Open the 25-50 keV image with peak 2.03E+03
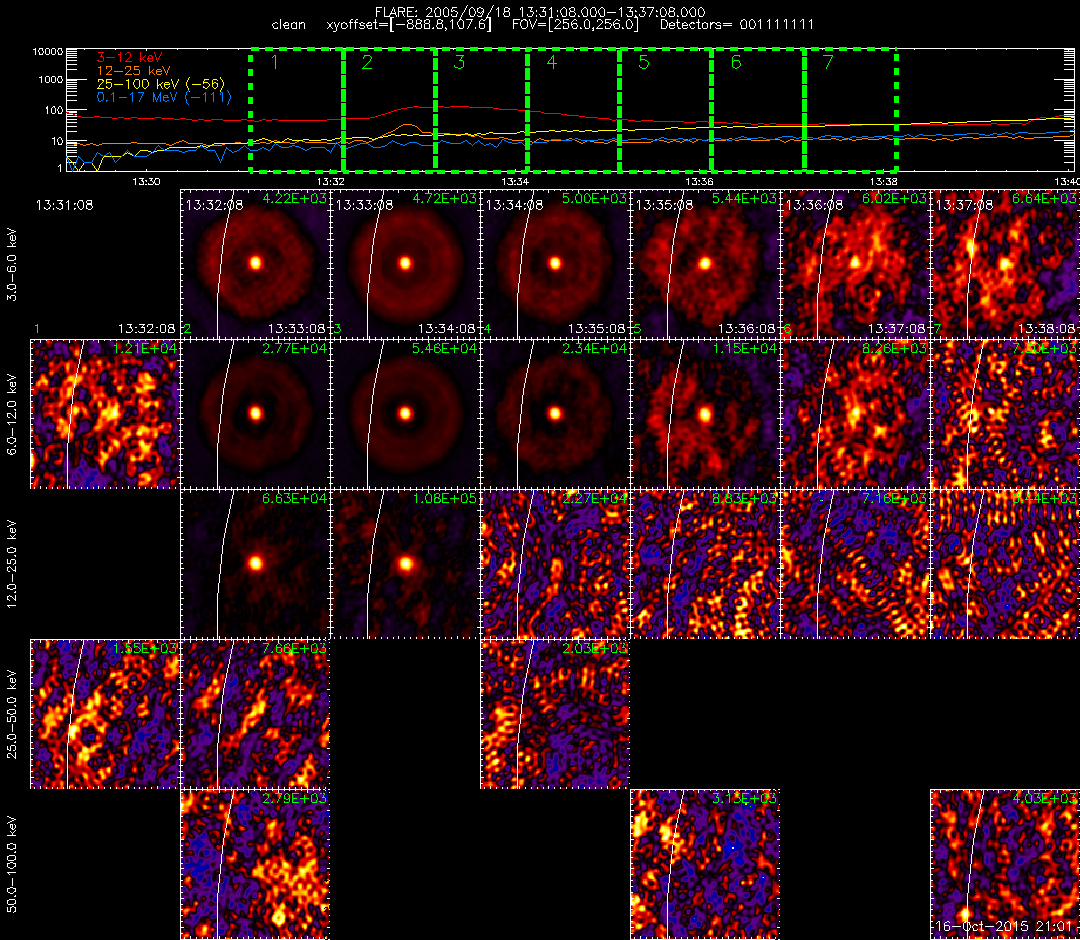 555,714
